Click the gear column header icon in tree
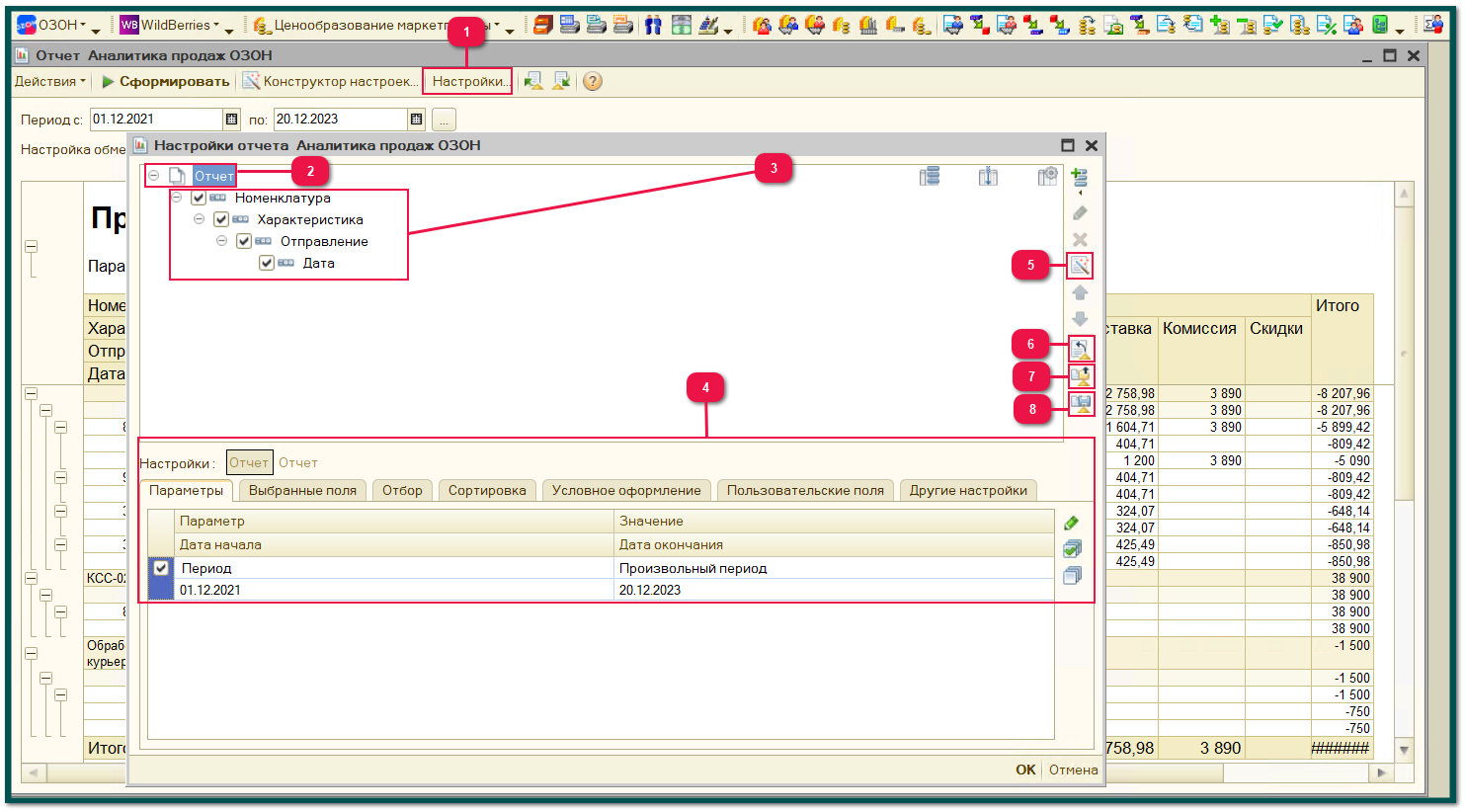Screen dimensions: 1465x812 click(x=1048, y=177)
